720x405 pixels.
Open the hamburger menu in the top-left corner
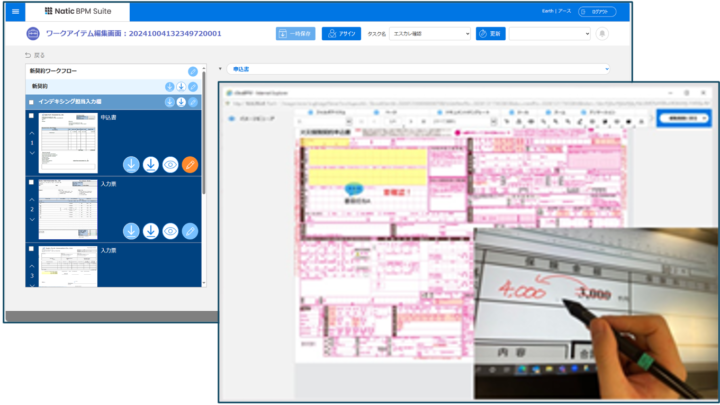pyautogui.click(x=14, y=11)
